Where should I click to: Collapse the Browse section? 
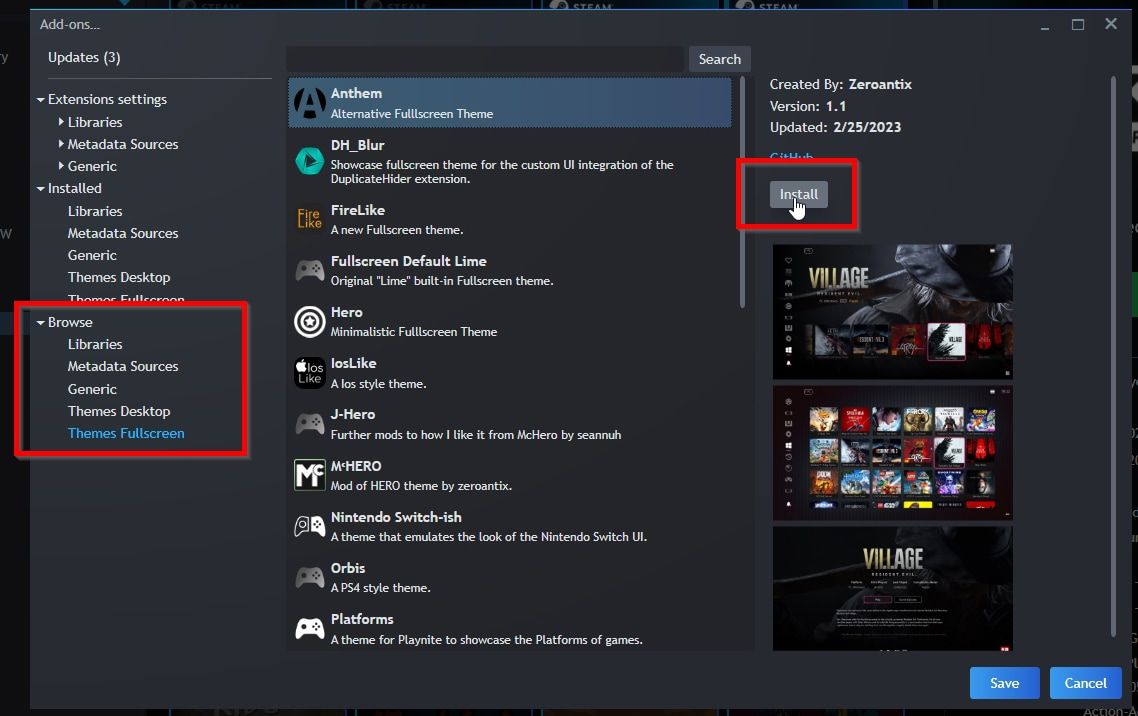point(41,322)
